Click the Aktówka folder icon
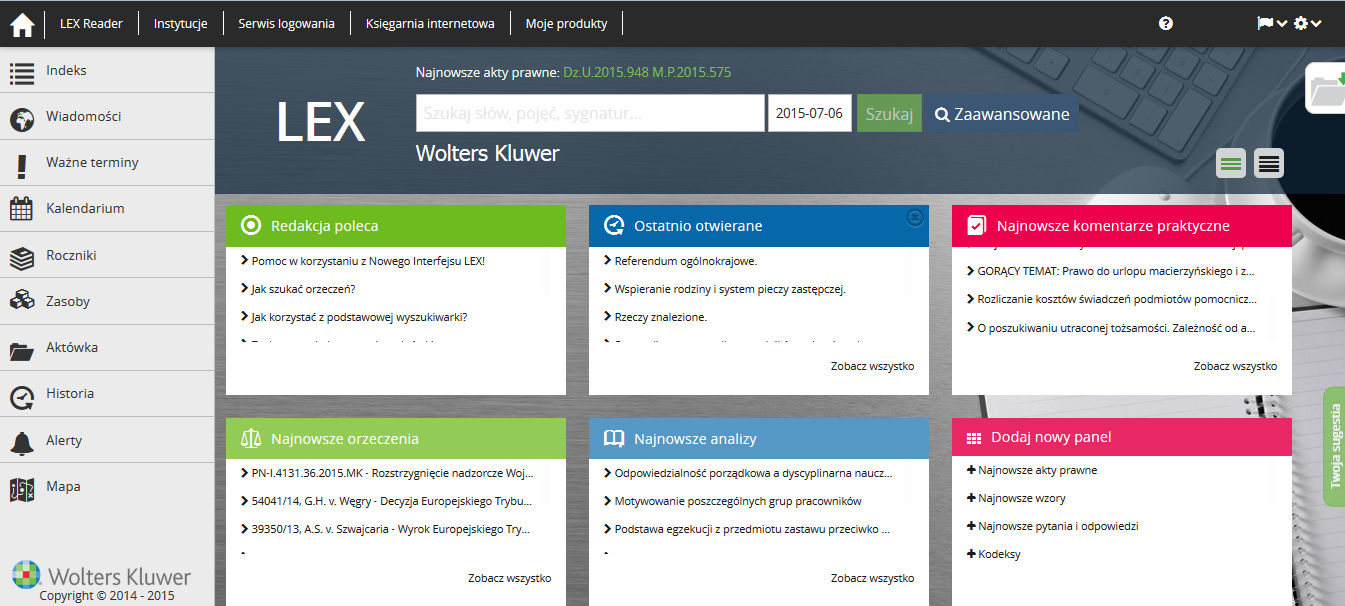1345x606 pixels. coord(22,350)
